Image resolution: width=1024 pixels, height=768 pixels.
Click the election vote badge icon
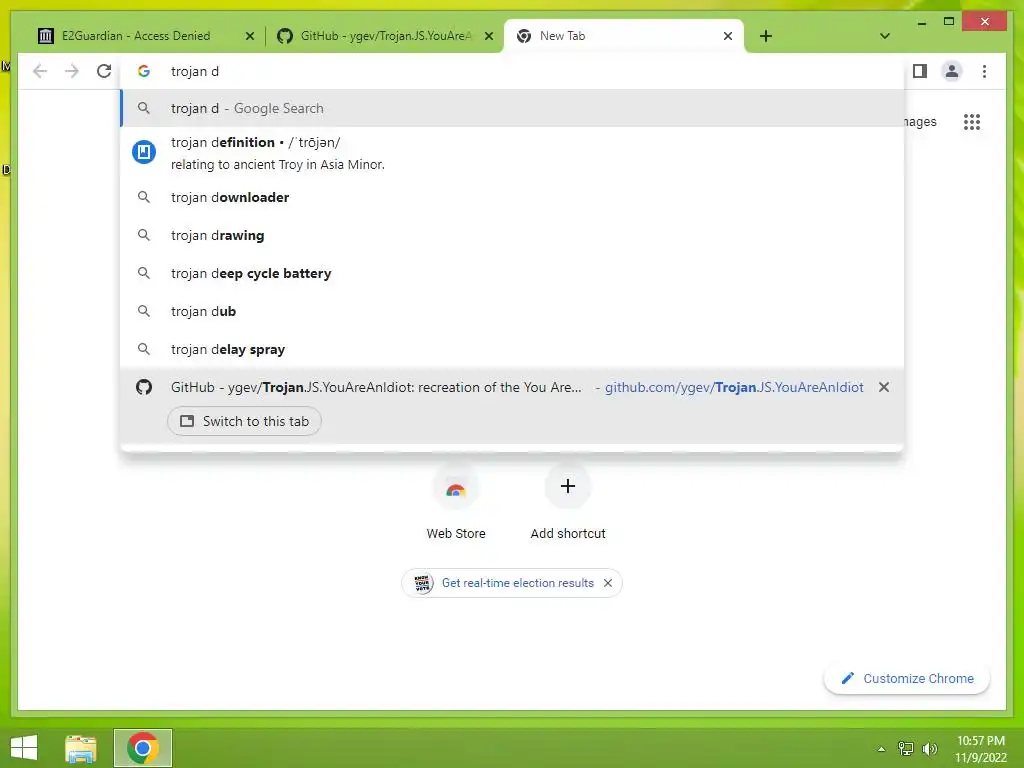[423, 583]
